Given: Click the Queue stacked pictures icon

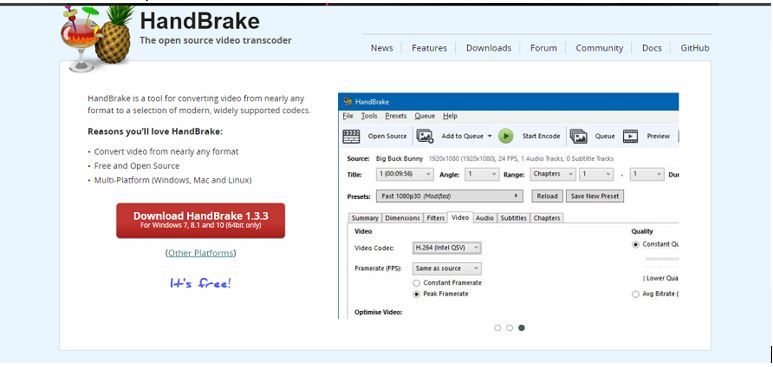Looking at the screenshot, I should coord(578,136).
